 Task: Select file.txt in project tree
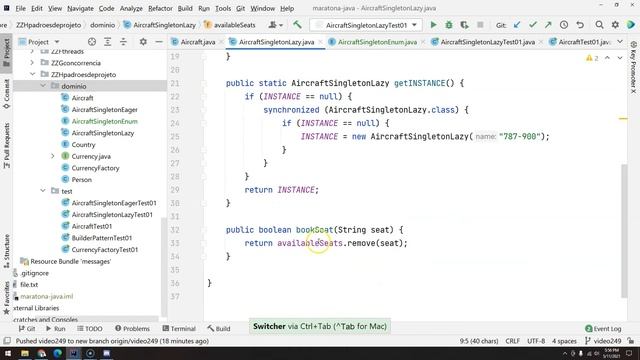(29, 284)
